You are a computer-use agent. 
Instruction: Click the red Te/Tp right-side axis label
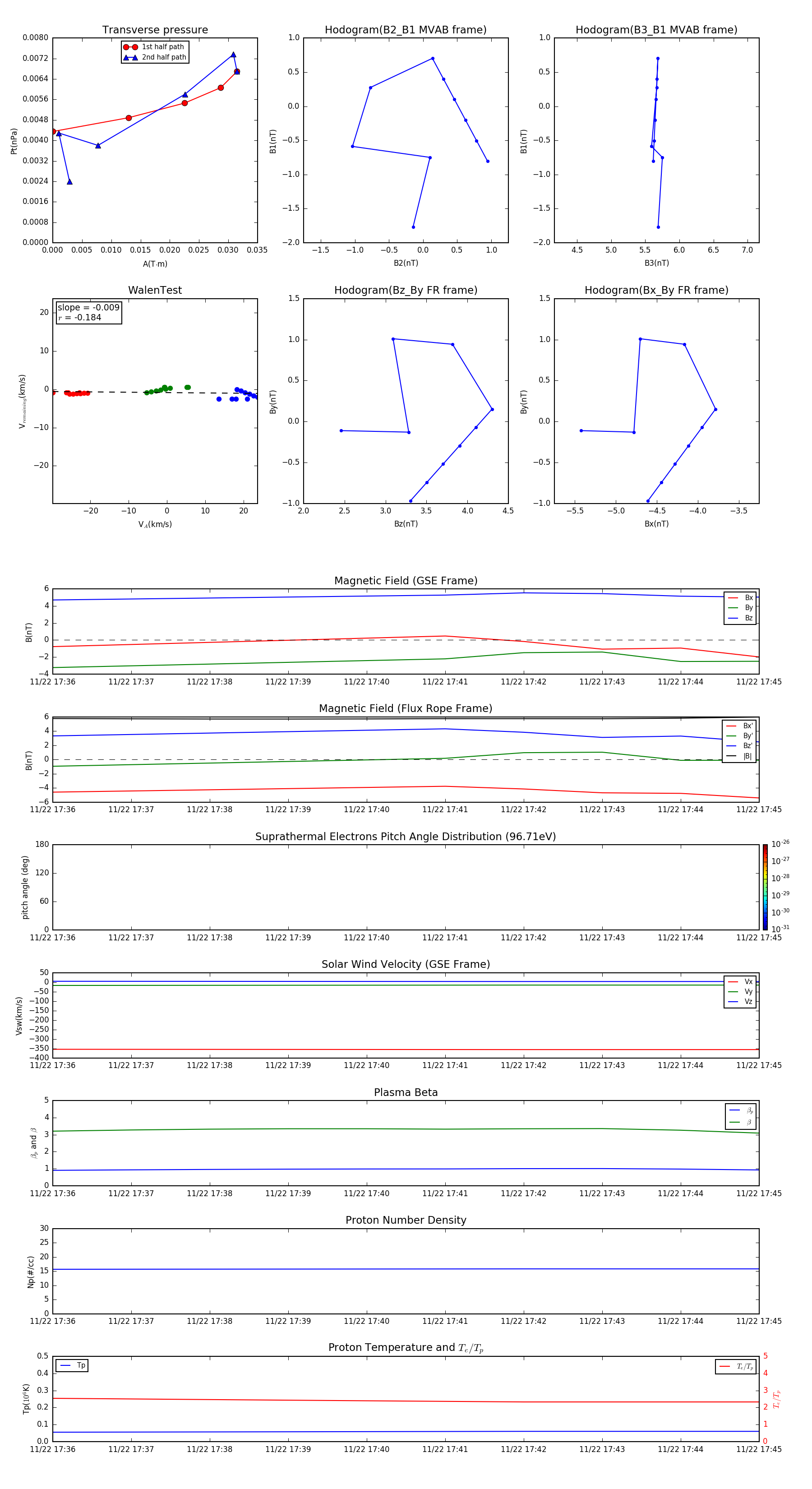point(777,1399)
